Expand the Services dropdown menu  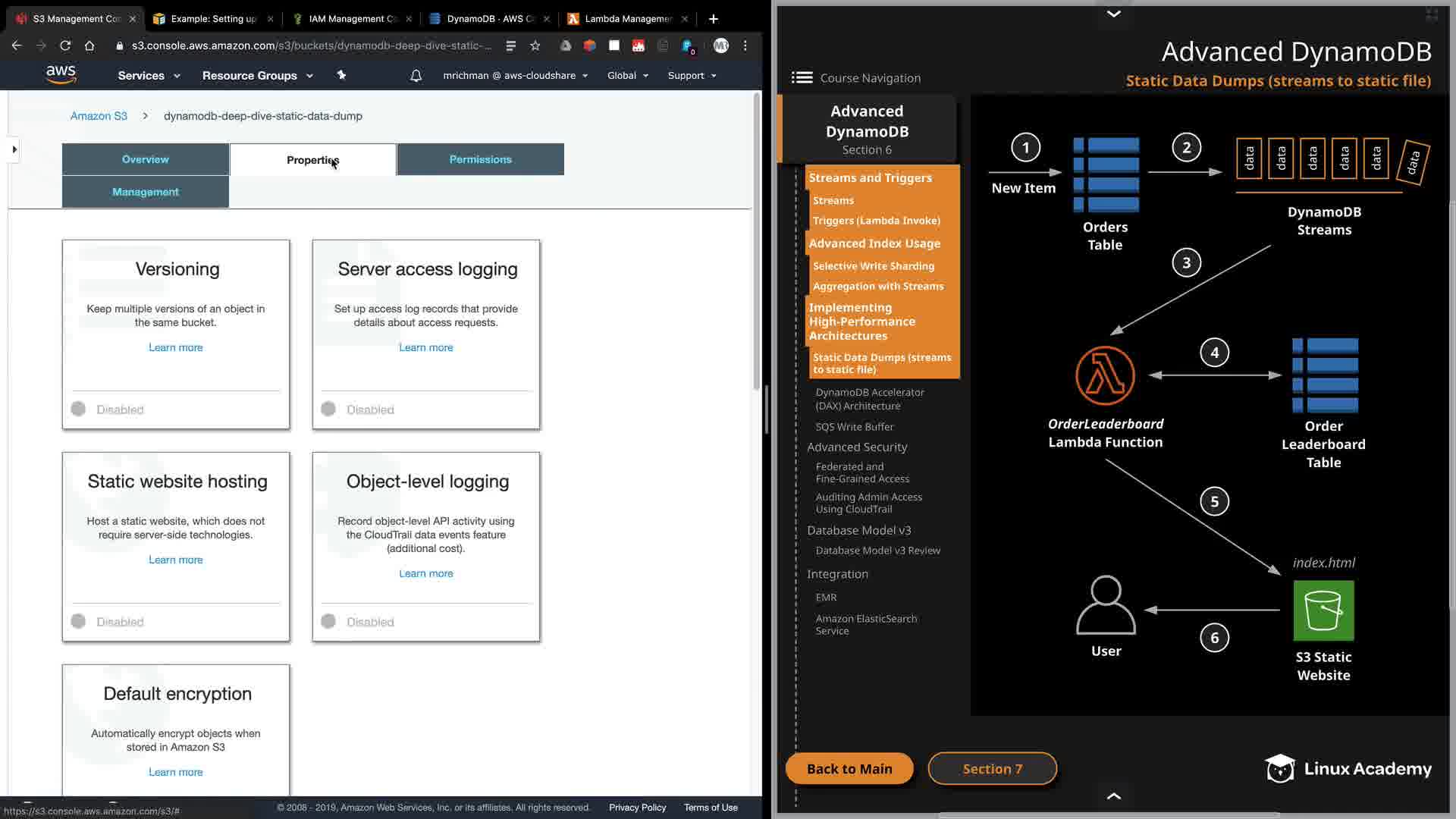click(x=149, y=76)
